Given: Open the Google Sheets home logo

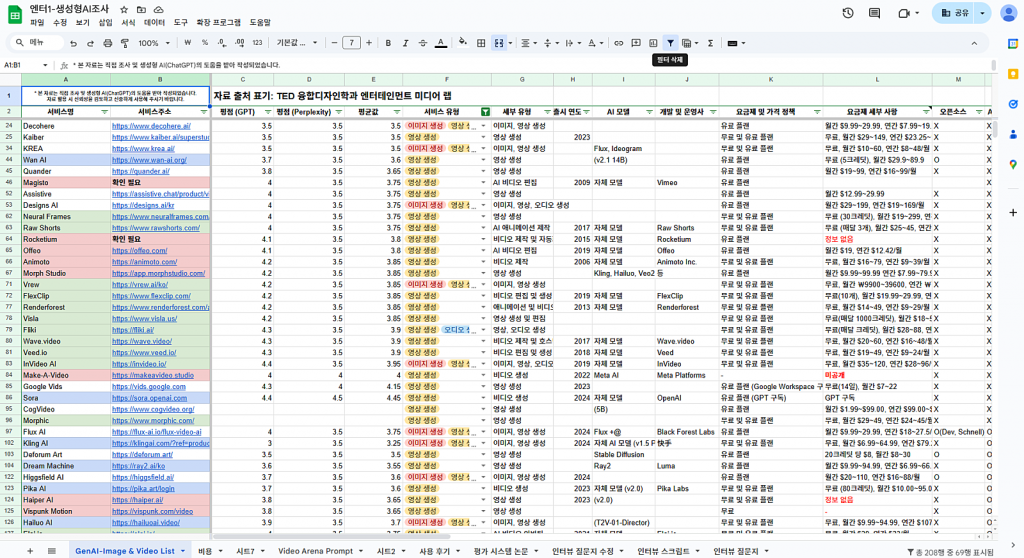Looking at the screenshot, I should 14,14.
